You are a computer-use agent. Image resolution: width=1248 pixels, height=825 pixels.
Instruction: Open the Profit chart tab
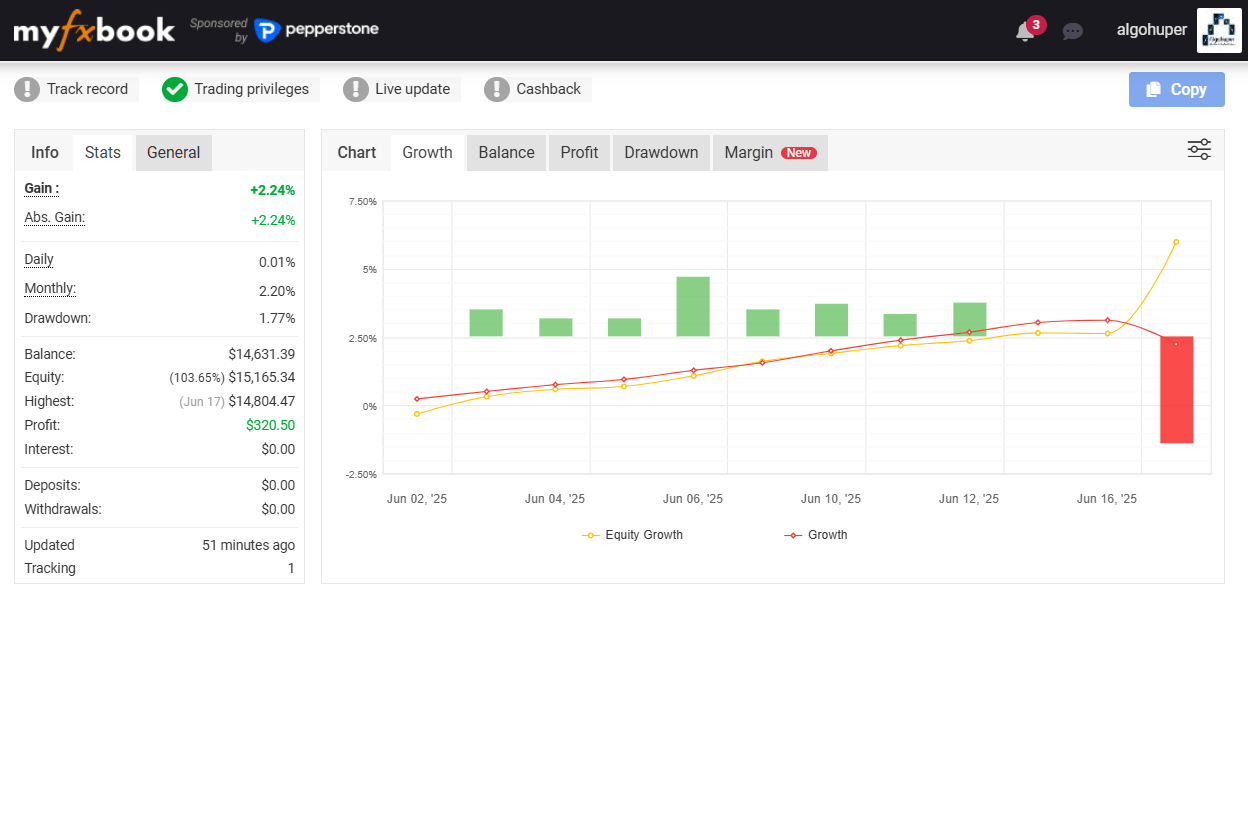point(579,152)
